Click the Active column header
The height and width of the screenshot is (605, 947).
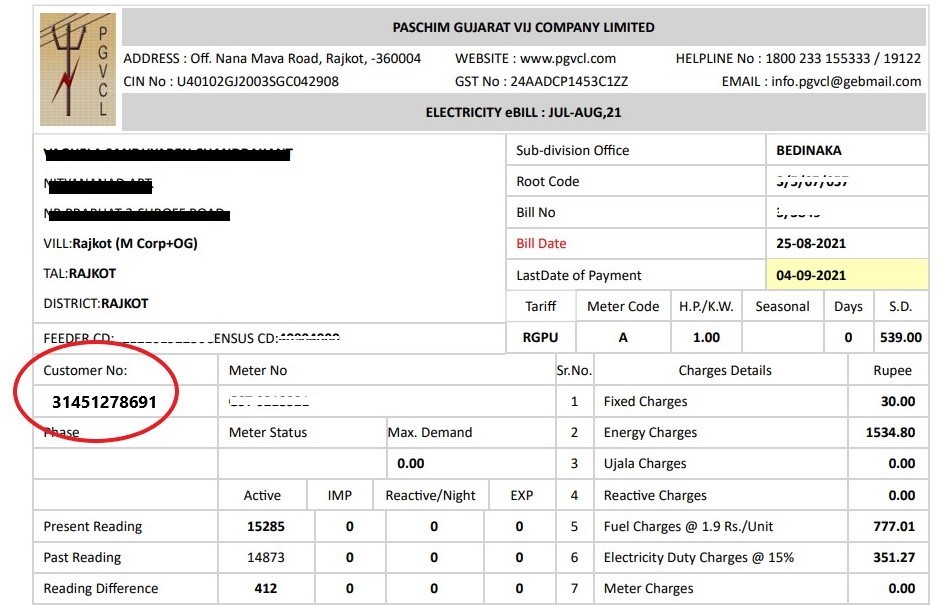click(262, 495)
